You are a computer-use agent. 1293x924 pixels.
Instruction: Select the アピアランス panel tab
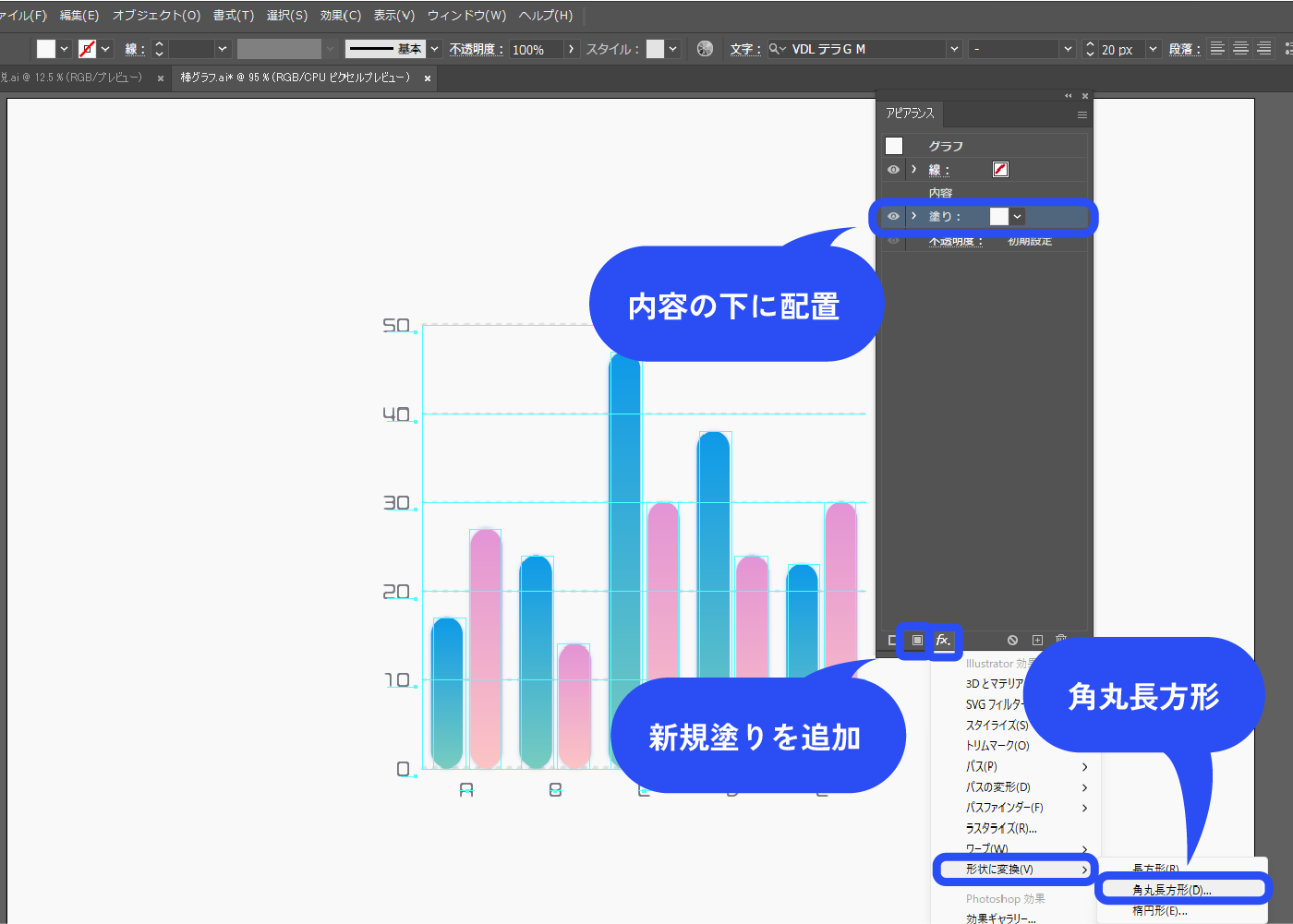point(910,114)
